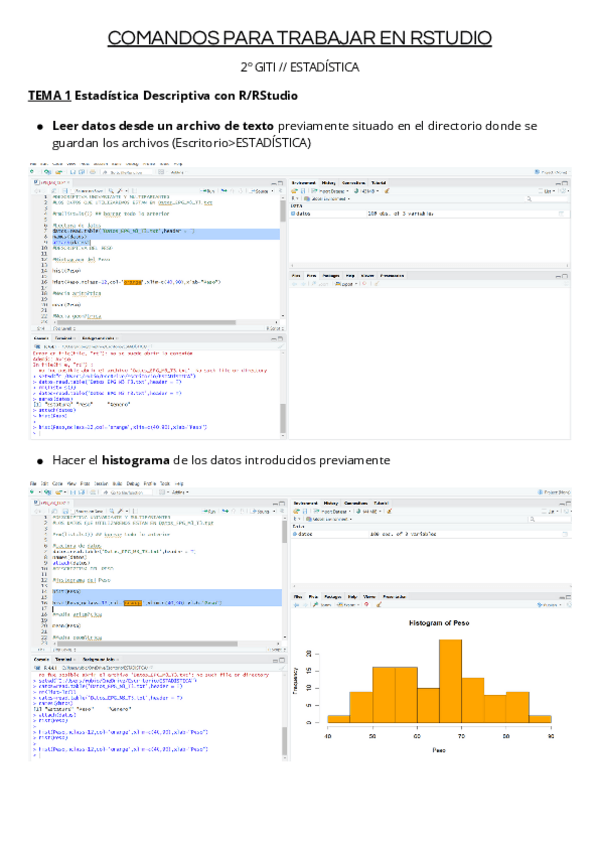Click the Source button in the second script editor
This screenshot has height=848, width=600.
[x=262, y=510]
